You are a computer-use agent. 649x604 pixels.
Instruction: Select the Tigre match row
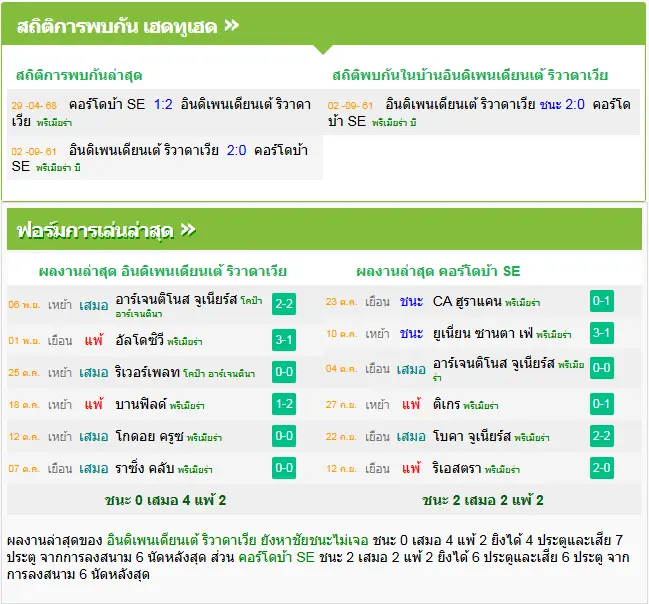coord(483,404)
